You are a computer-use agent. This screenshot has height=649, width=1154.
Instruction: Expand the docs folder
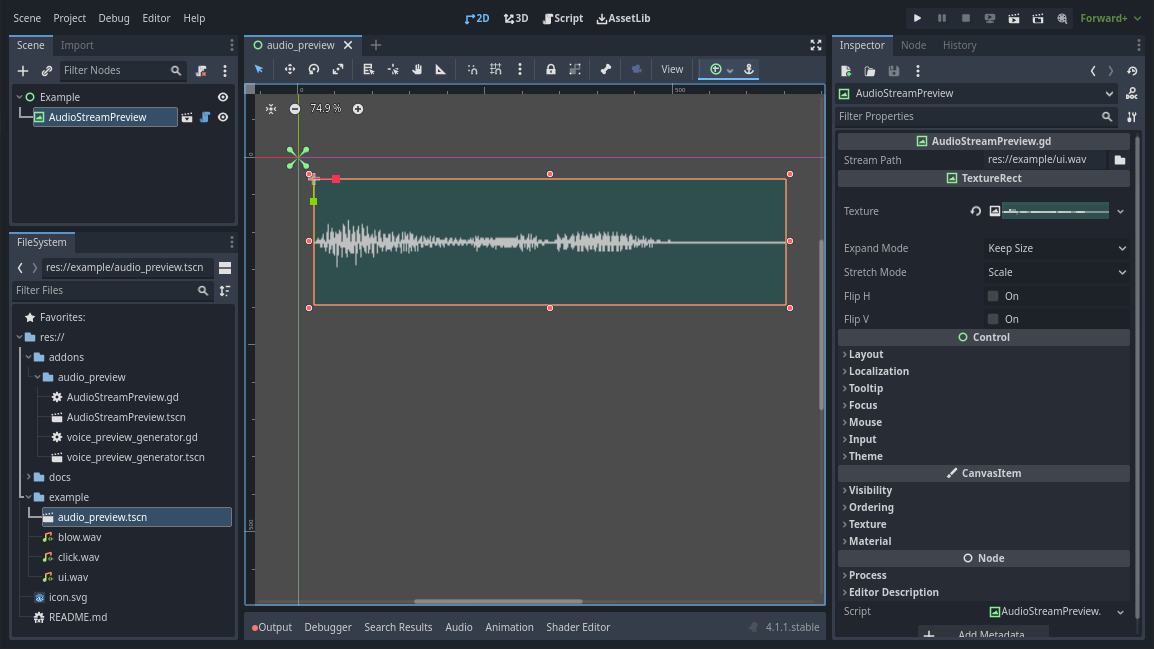[x=29, y=477]
